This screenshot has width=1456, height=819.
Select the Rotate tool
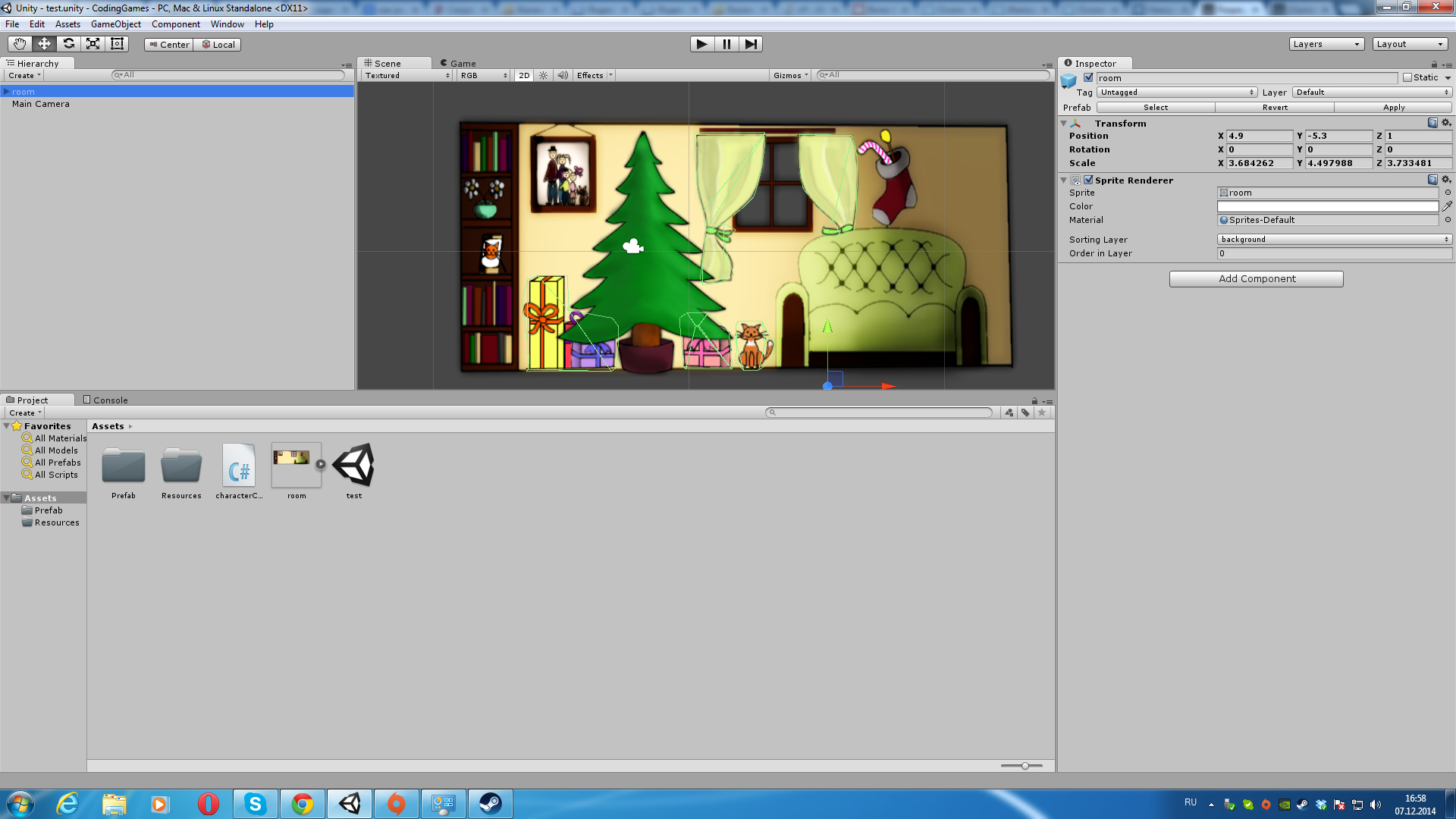pos(69,44)
